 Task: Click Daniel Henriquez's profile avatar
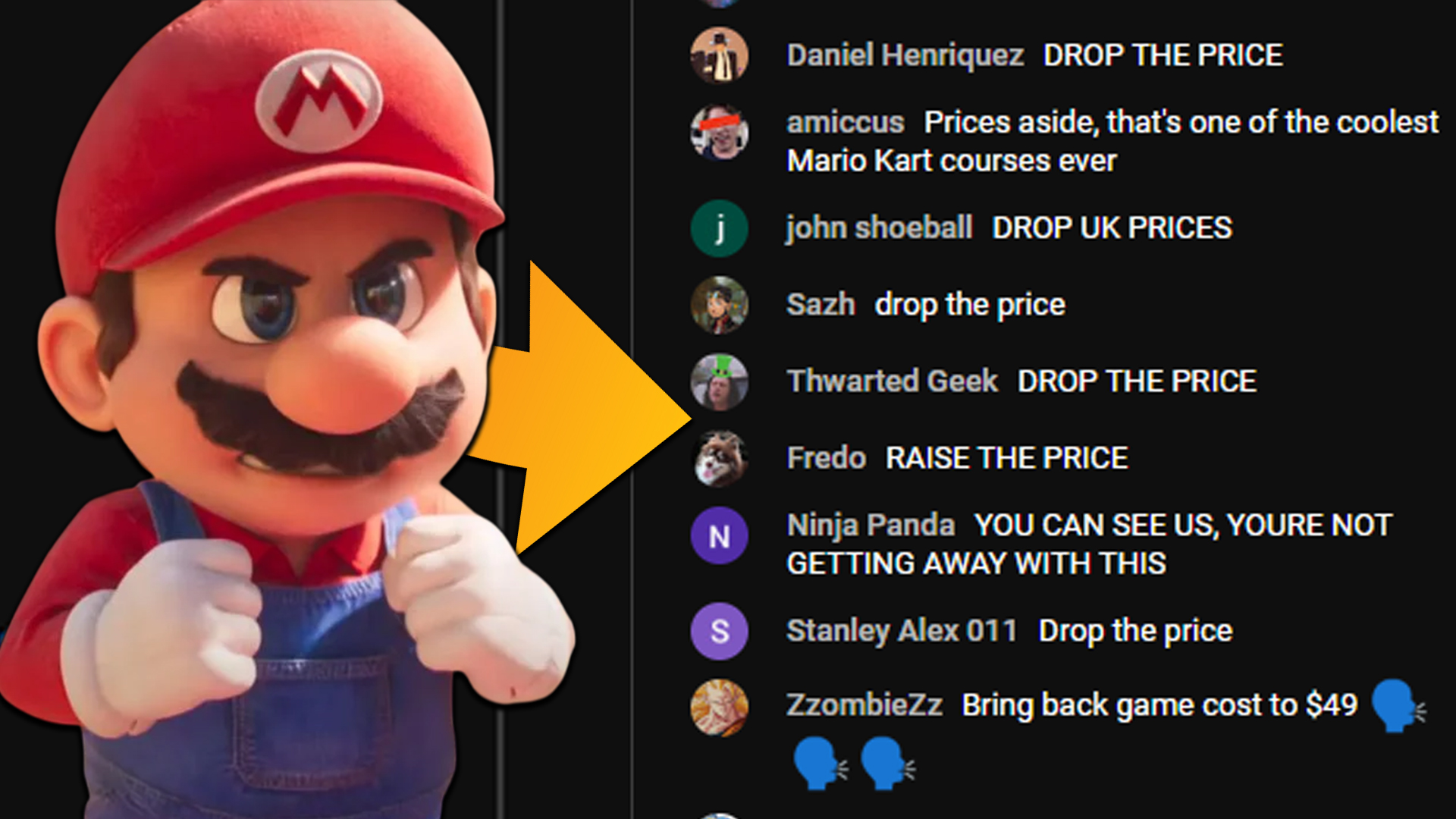coord(719,55)
